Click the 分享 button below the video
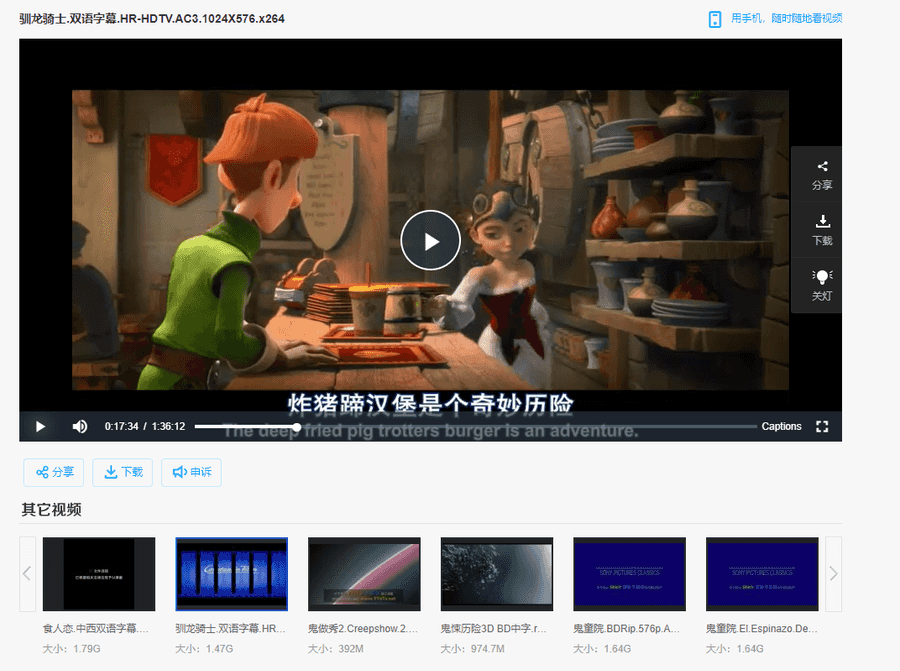The image size is (900, 671). pyautogui.click(x=54, y=472)
